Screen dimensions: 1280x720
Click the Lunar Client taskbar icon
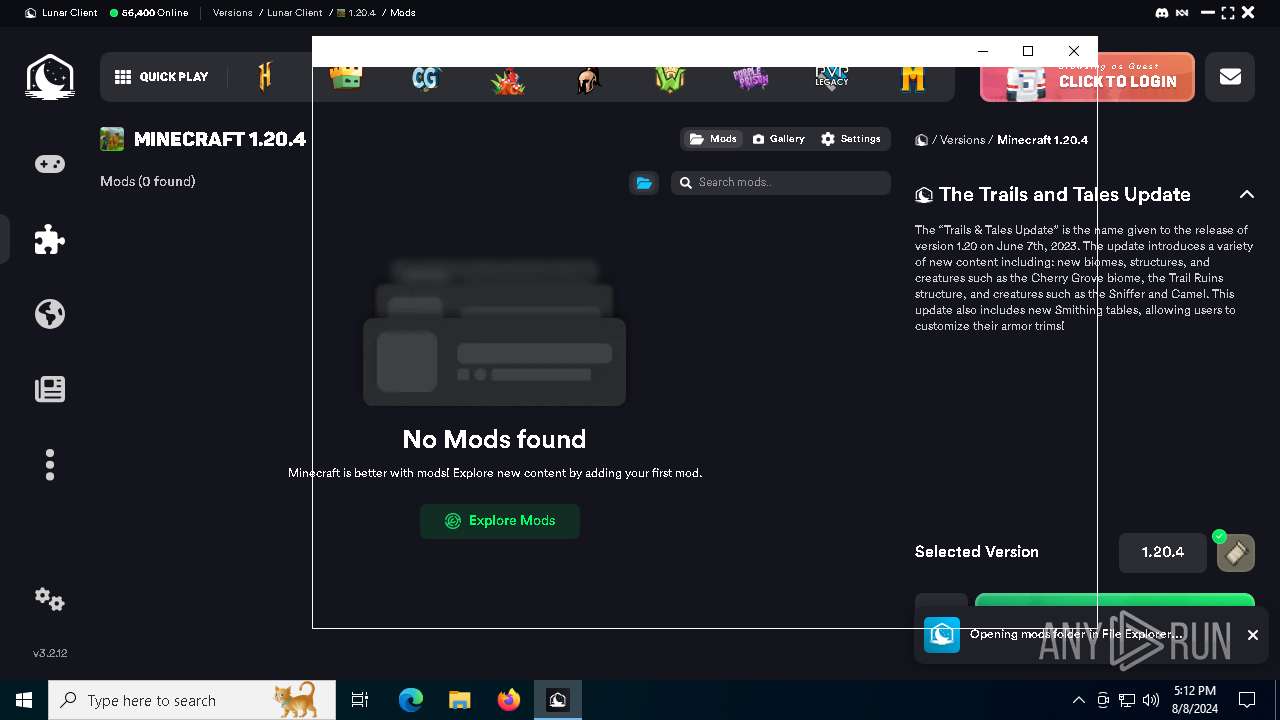point(558,700)
